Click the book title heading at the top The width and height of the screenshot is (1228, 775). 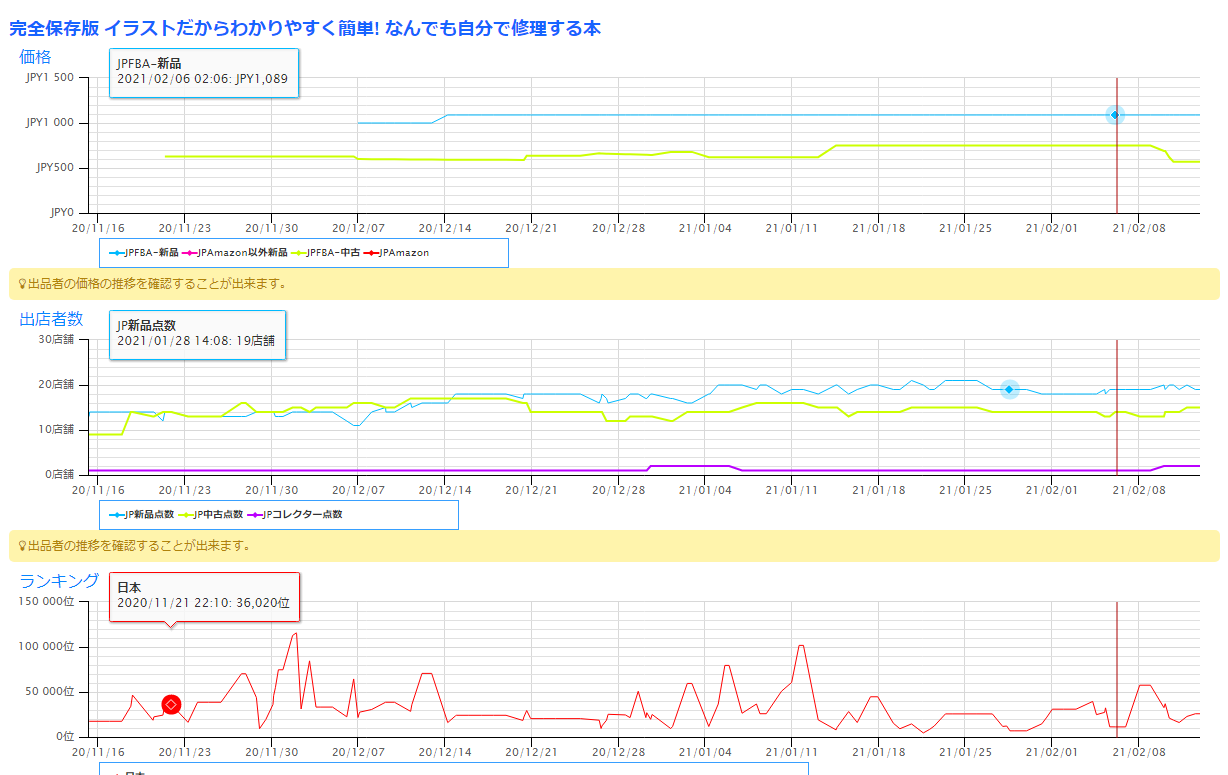point(305,28)
